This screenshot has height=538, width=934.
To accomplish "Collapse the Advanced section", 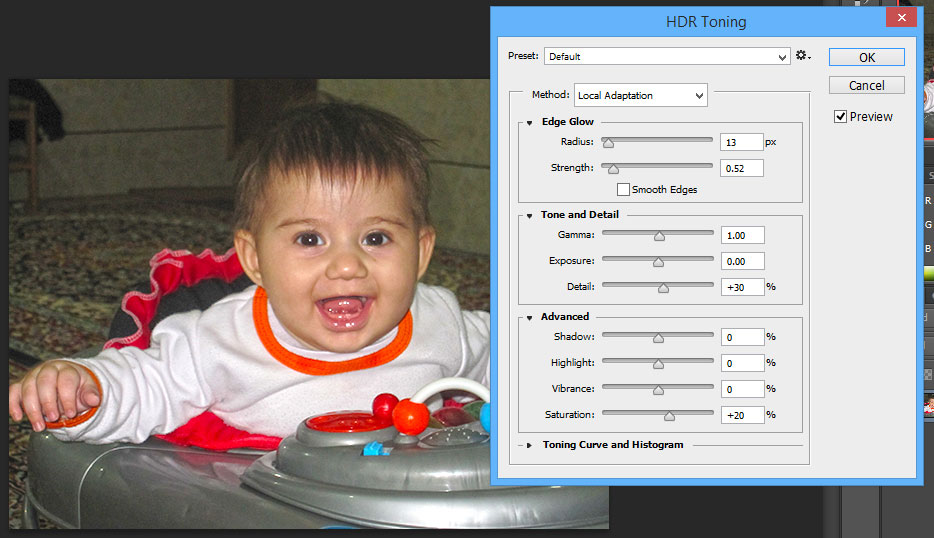I will tap(530, 317).
